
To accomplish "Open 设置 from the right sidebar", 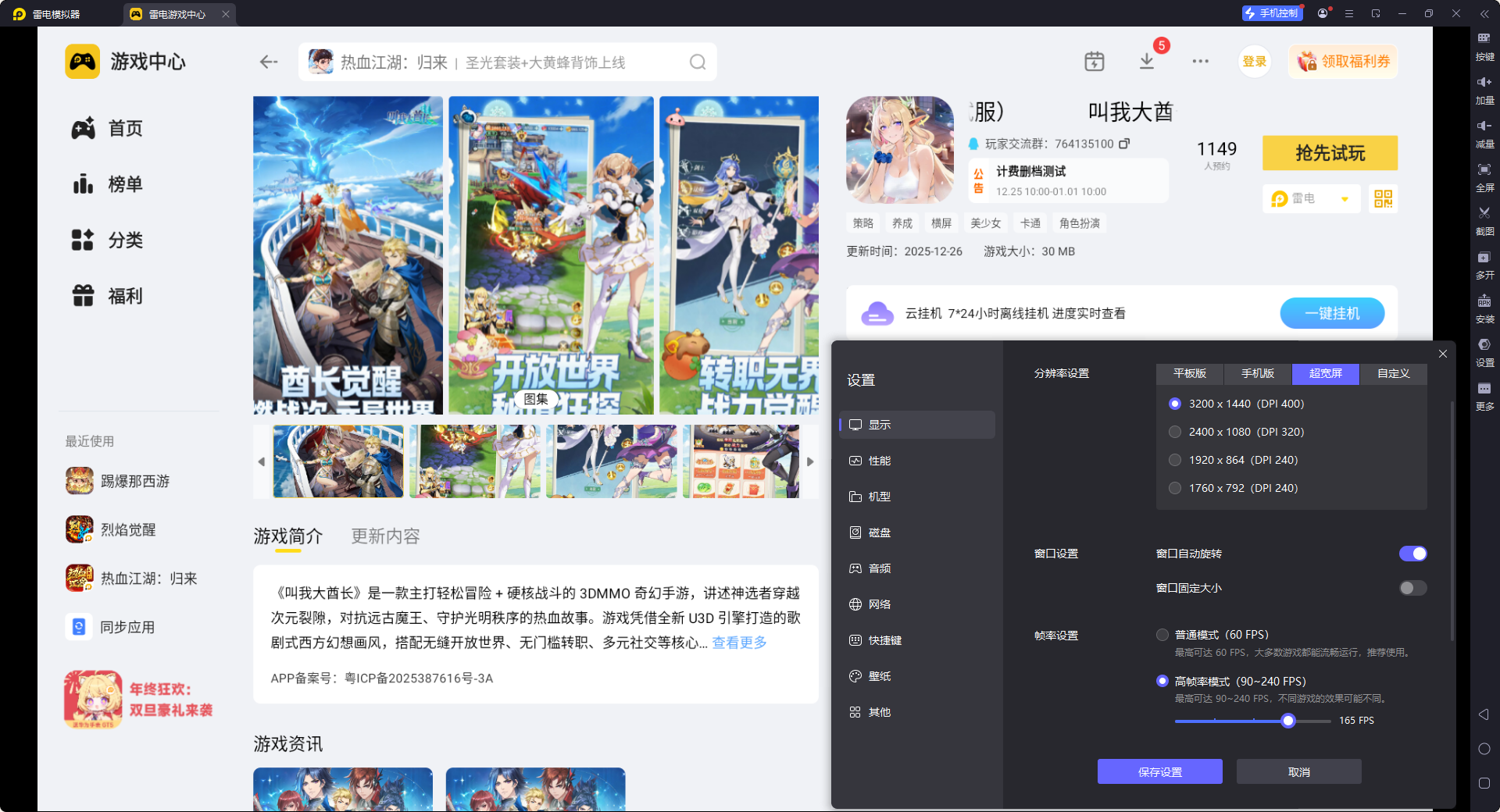I will tap(1484, 351).
